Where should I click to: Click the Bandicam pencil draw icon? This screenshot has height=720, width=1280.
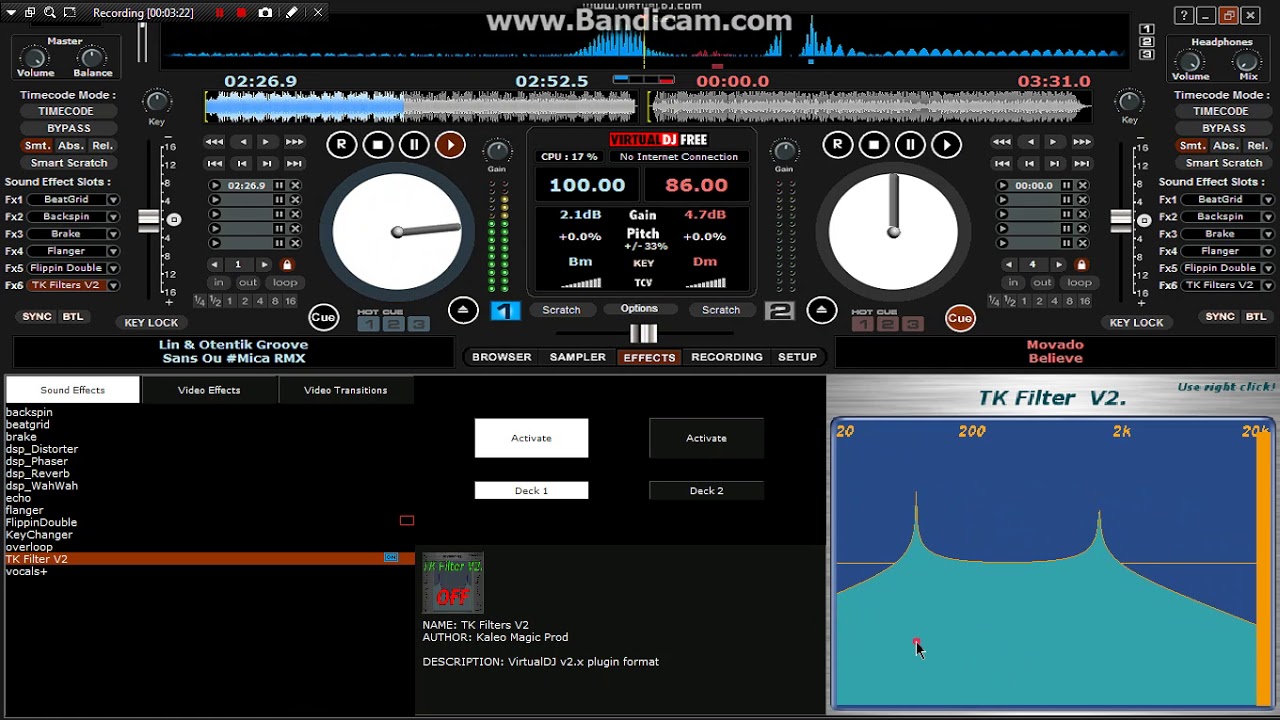(x=291, y=13)
